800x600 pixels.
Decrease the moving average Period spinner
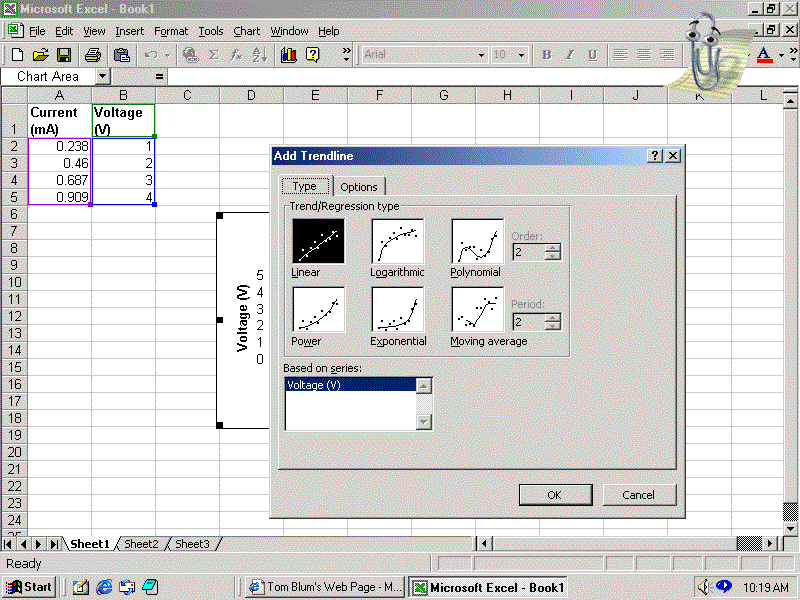pos(553,326)
